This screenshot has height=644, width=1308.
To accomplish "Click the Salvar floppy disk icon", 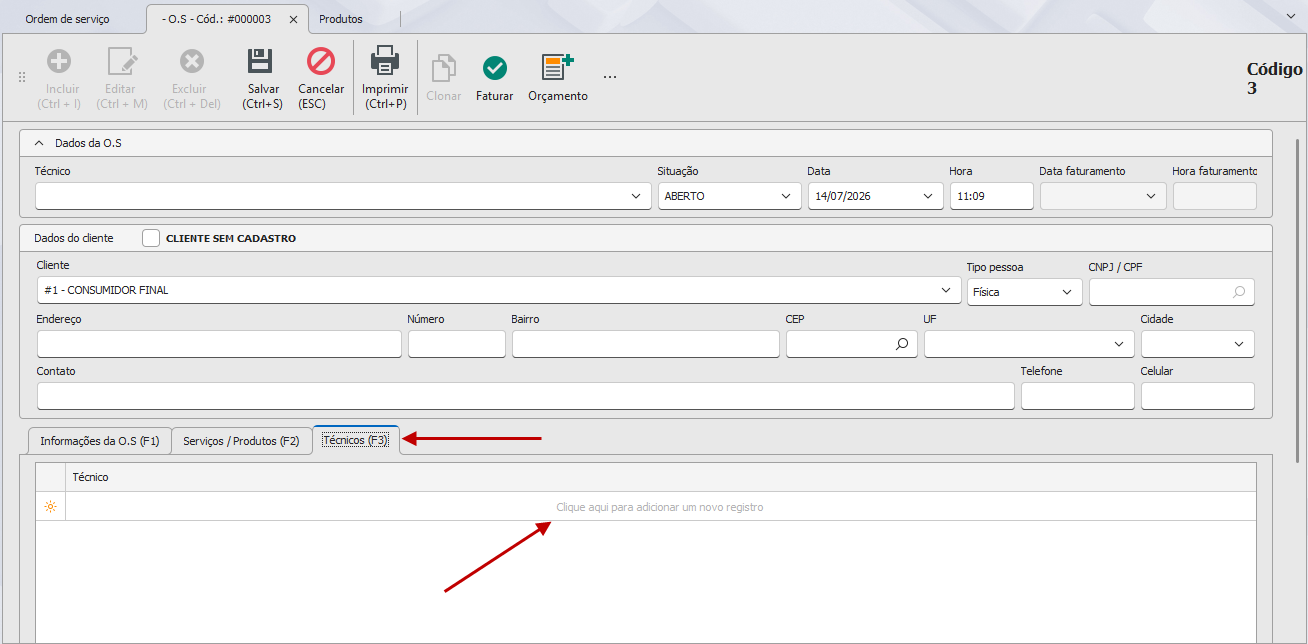I will click(x=261, y=62).
